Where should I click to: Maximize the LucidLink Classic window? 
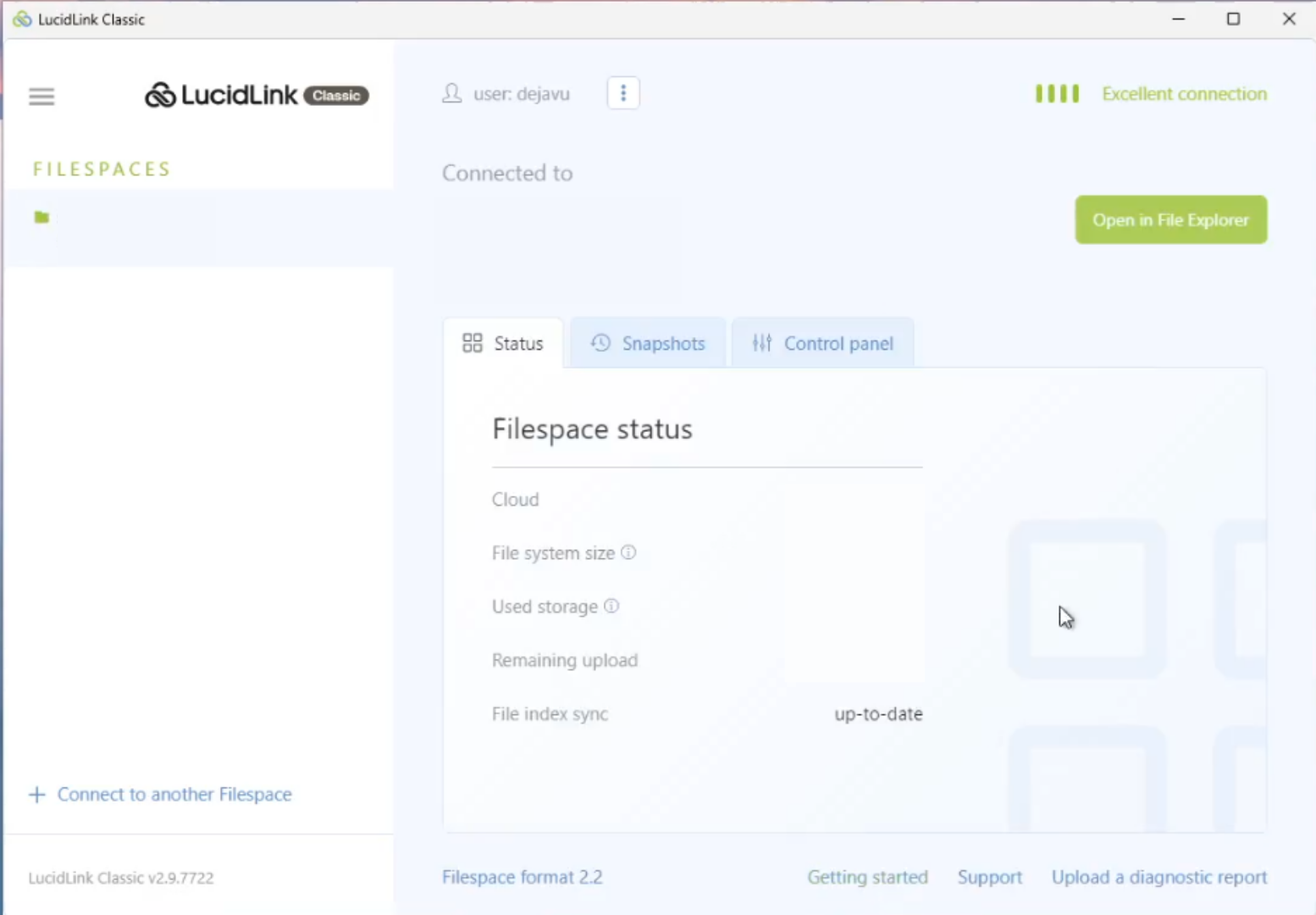1233,19
